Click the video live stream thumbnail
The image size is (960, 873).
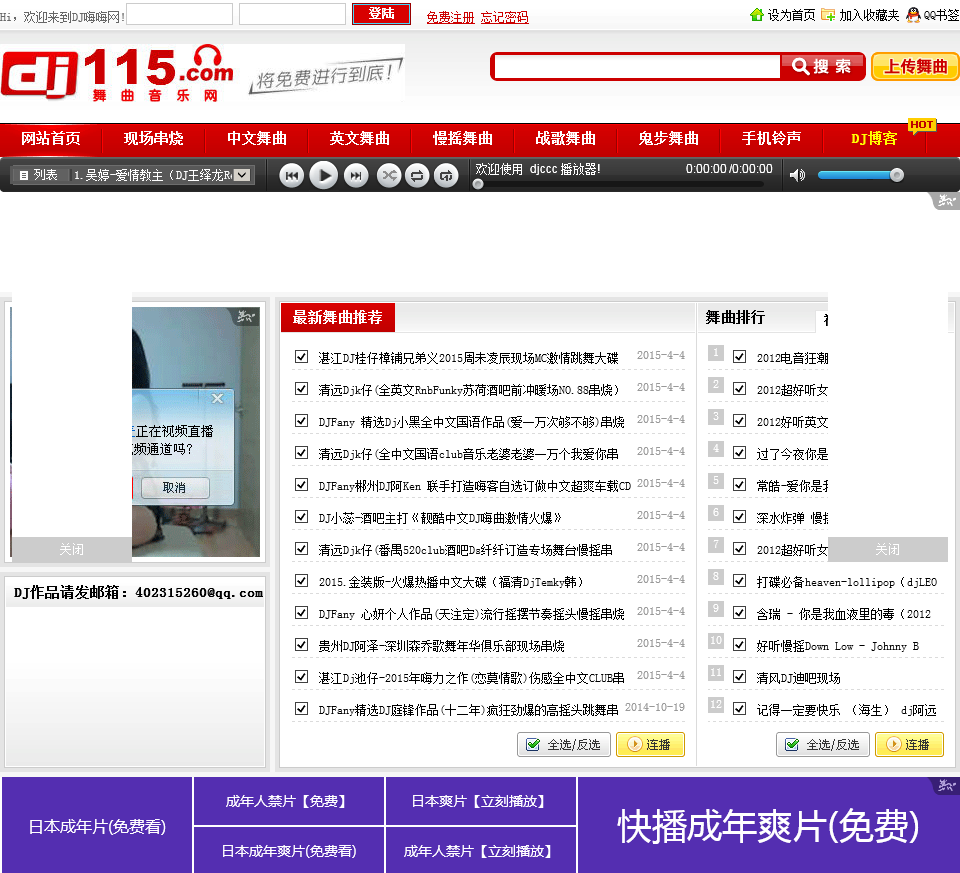click(196, 432)
